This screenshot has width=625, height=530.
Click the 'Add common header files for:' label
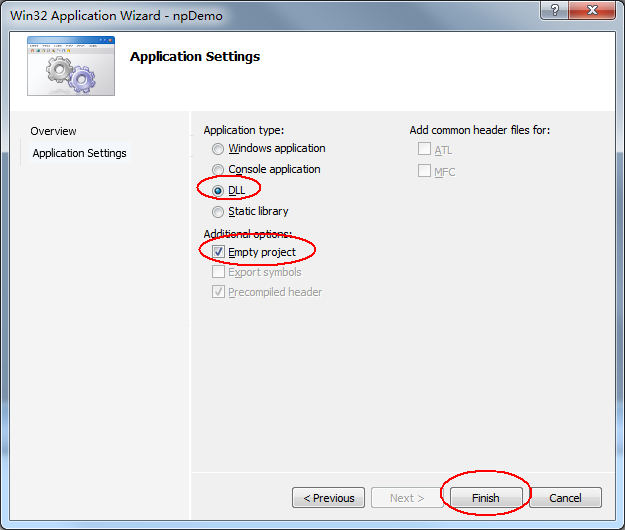point(480,130)
